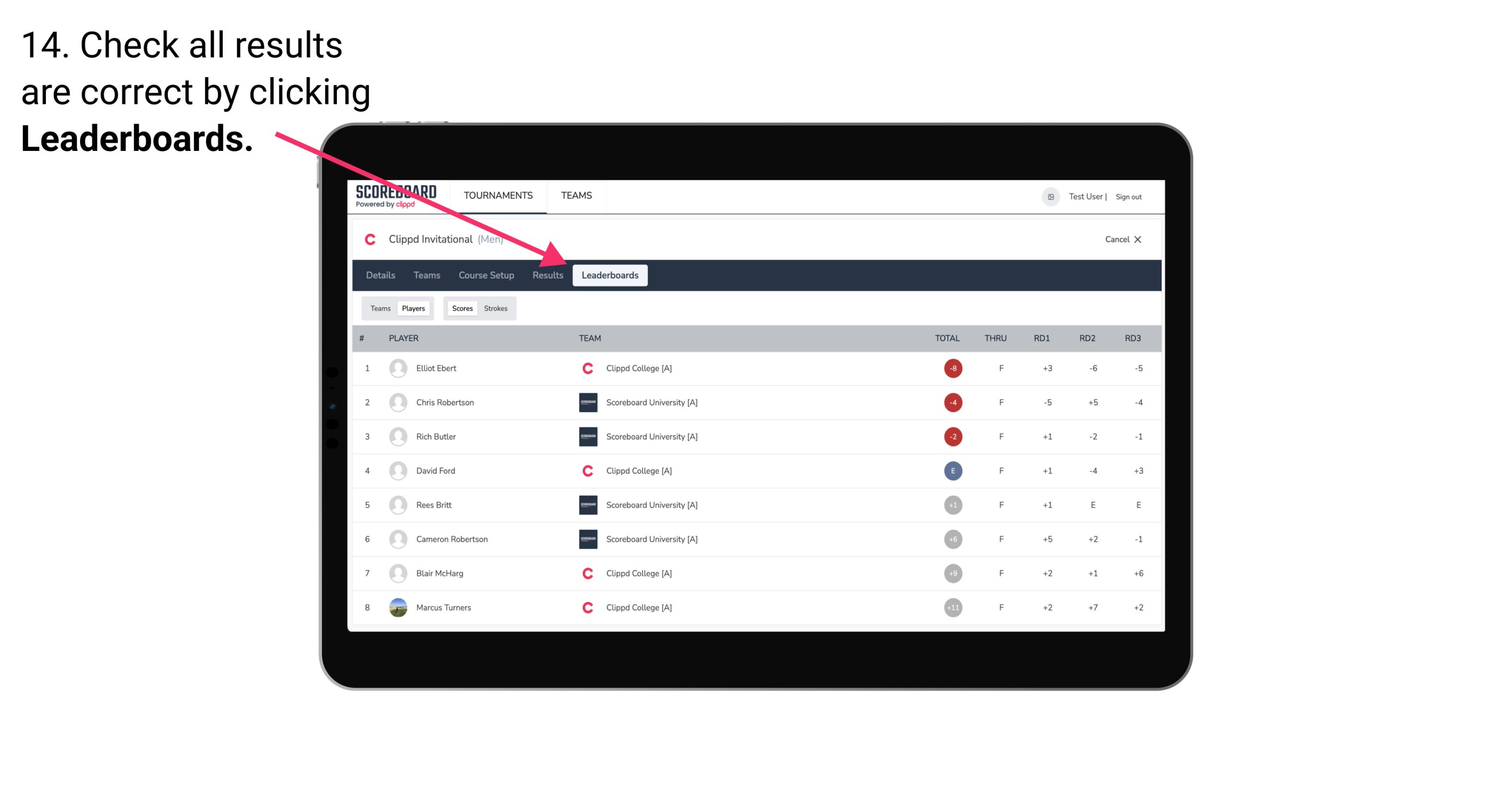Select the Strokes toggle button
This screenshot has height=812, width=1510.
pos(496,308)
